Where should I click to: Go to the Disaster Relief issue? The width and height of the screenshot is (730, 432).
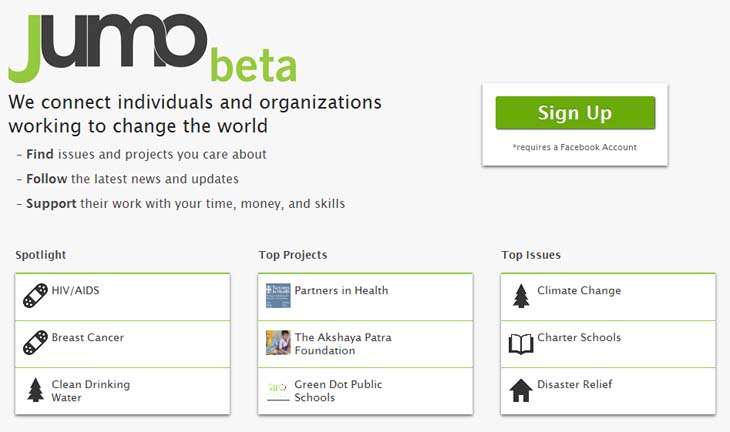click(575, 385)
